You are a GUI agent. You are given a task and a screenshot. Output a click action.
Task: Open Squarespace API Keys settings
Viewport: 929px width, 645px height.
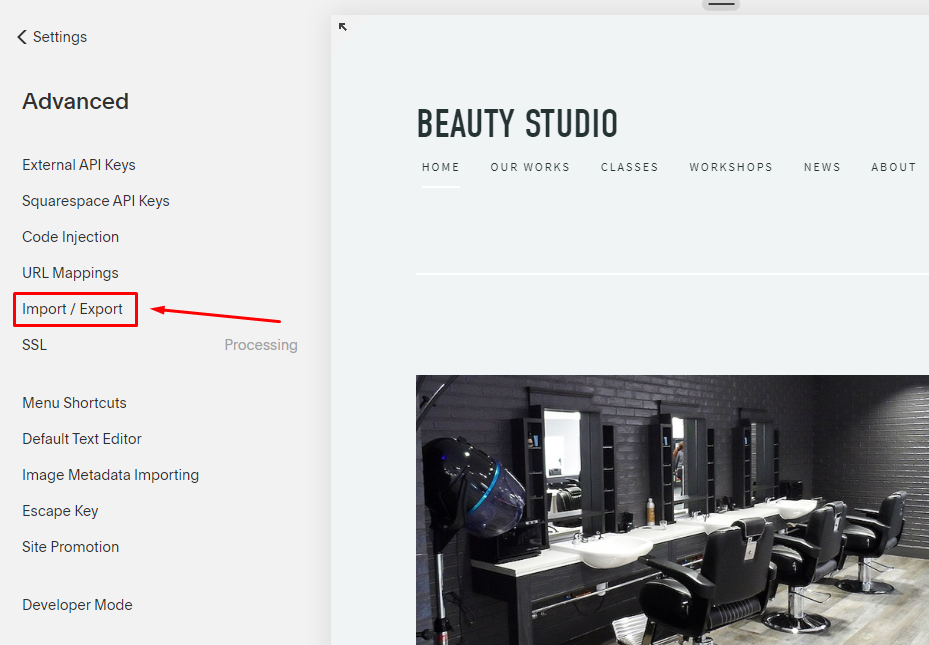[x=96, y=201]
